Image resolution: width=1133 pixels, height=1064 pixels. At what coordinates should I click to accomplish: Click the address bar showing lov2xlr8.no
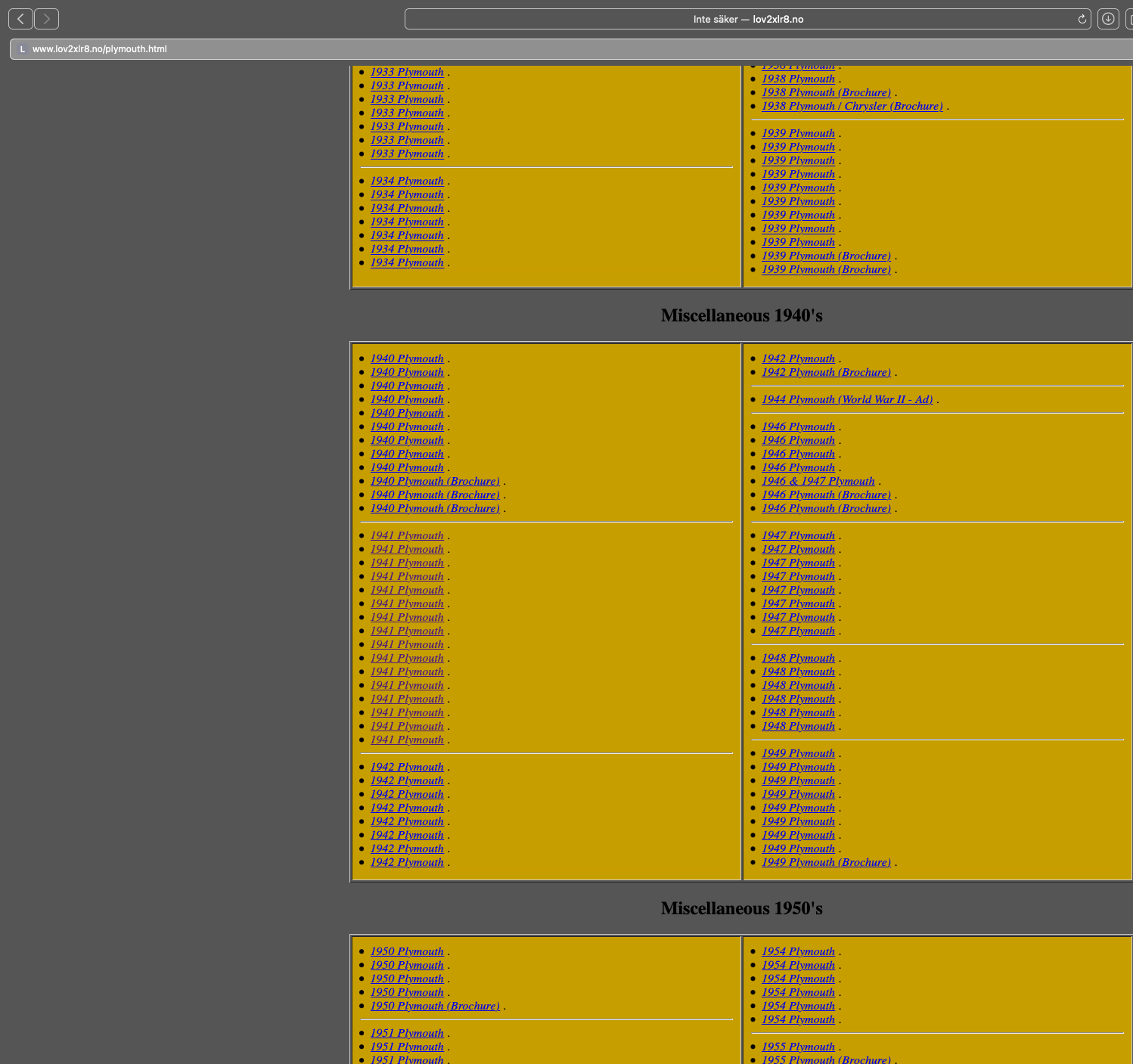pyautogui.click(x=747, y=19)
